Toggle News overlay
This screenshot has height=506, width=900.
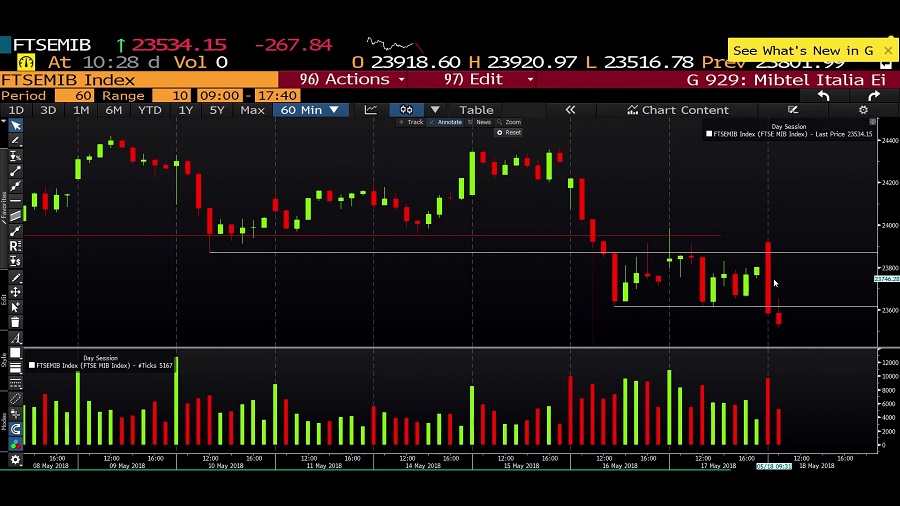click(480, 122)
